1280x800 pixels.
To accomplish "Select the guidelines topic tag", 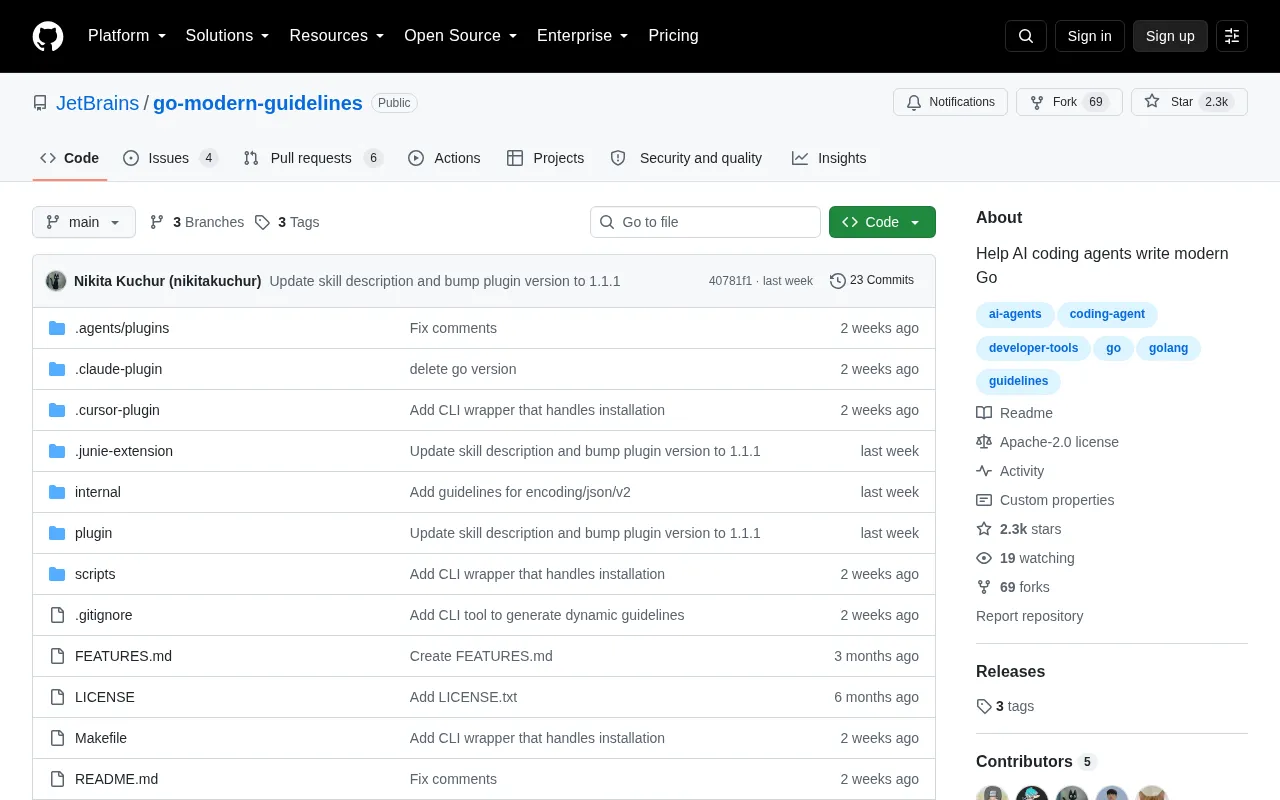I will point(1018,381).
